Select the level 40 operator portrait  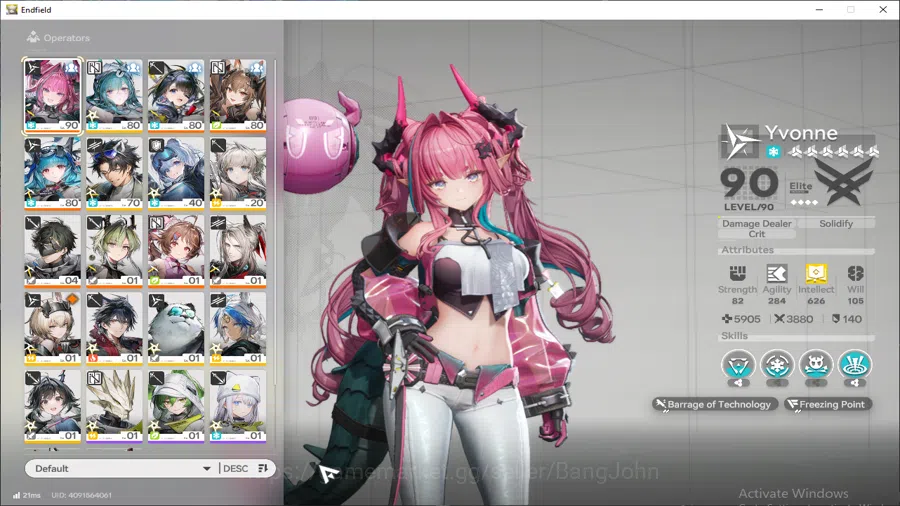(176, 173)
